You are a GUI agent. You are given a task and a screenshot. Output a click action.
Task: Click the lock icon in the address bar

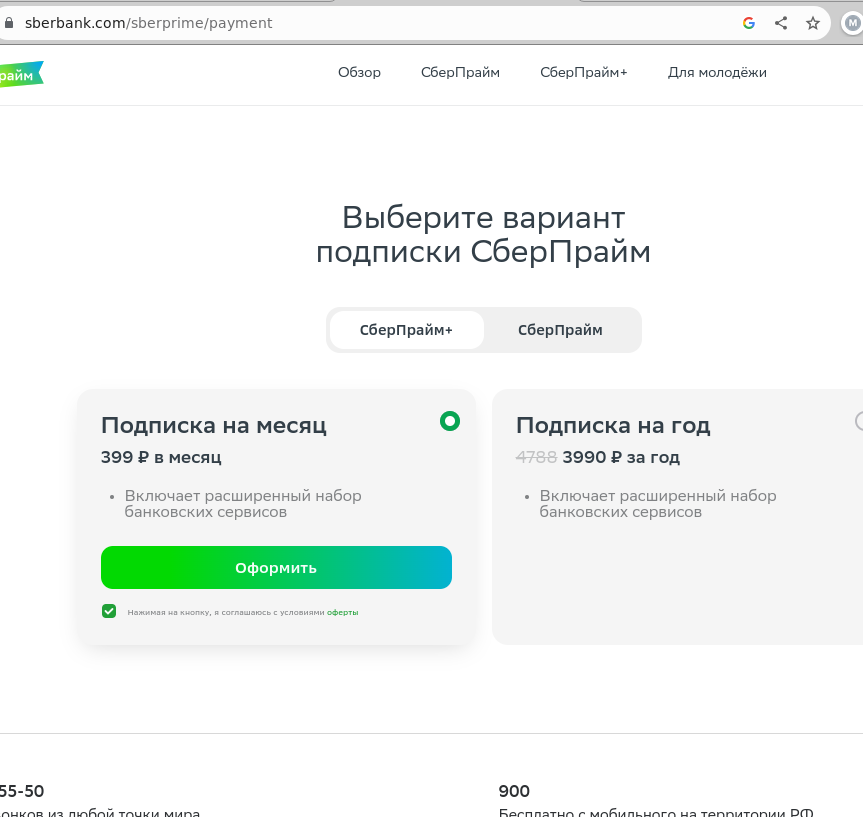click(x=8, y=23)
